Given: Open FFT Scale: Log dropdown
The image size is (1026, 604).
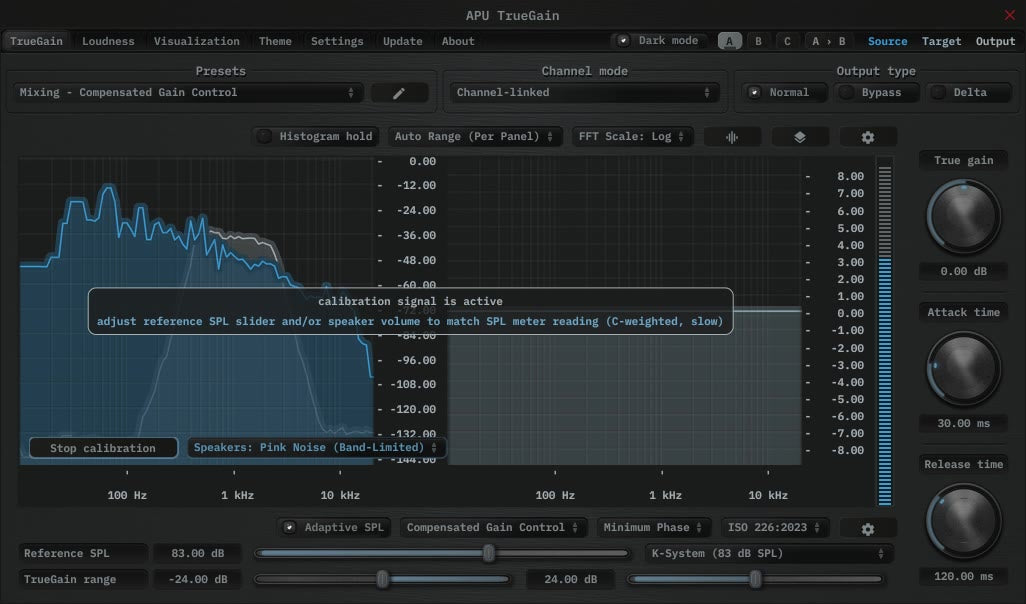Looking at the screenshot, I should pyautogui.click(x=631, y=136).
